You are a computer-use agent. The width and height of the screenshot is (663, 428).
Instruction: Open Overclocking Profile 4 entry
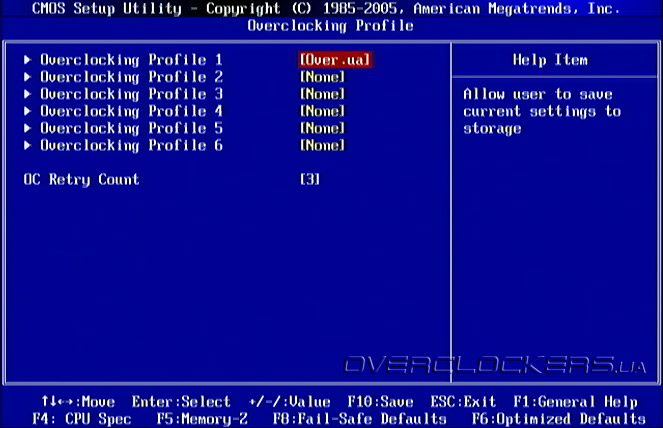coord(132,112)
